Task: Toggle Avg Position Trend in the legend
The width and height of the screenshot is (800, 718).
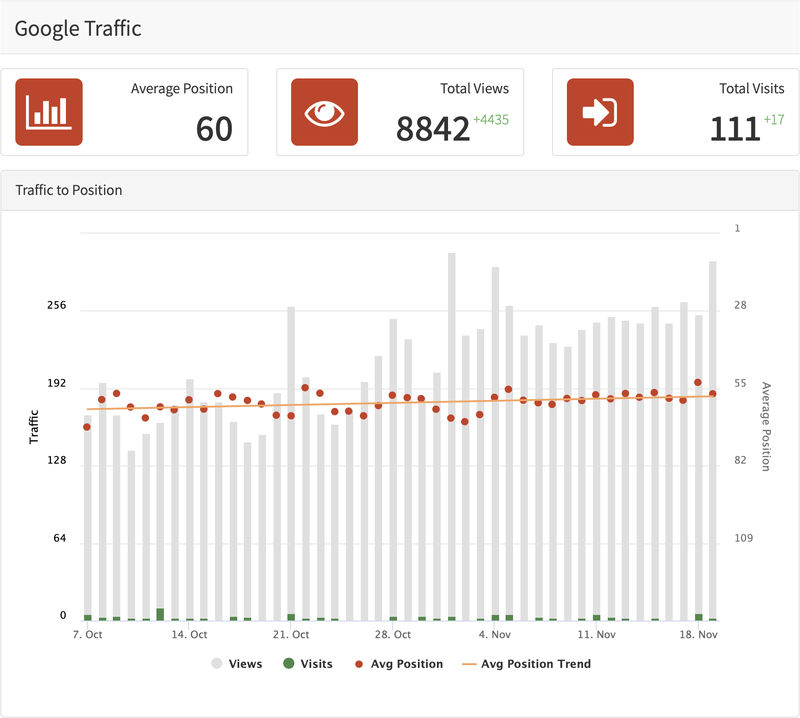Action: click(x=526, y=663)
